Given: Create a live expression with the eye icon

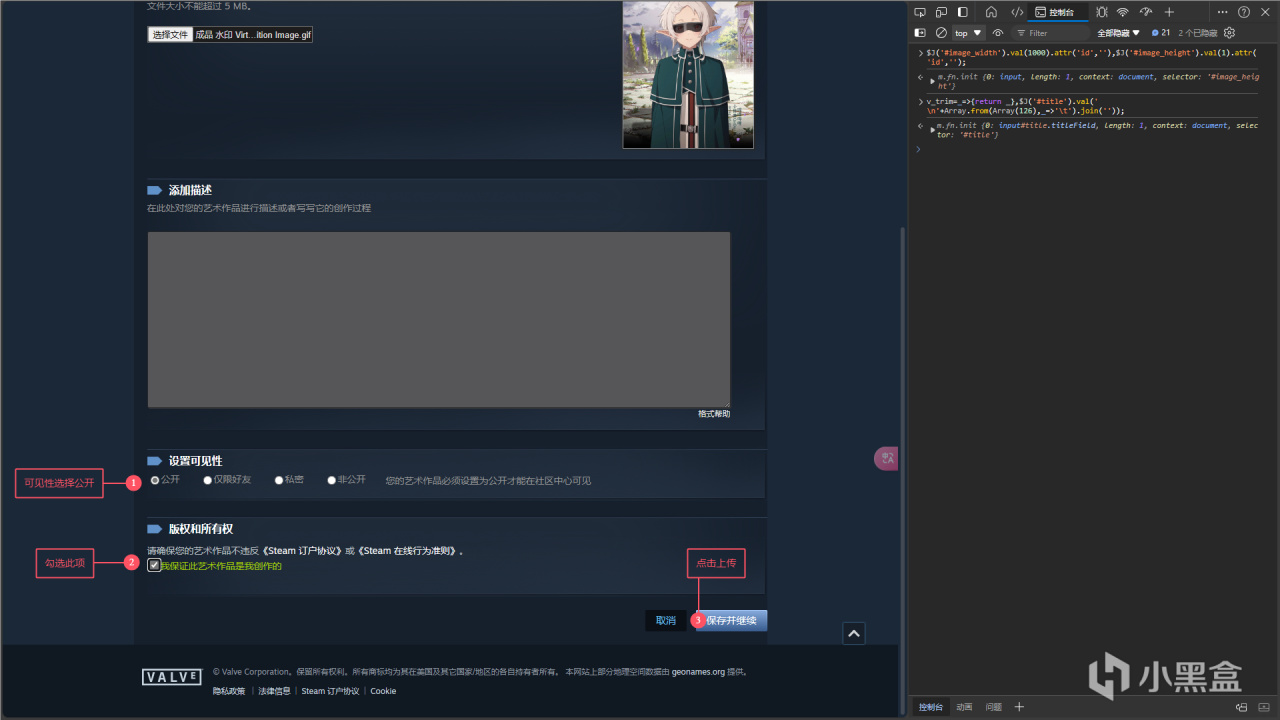Looking at the screenshot, I should [x=998, y=33].
